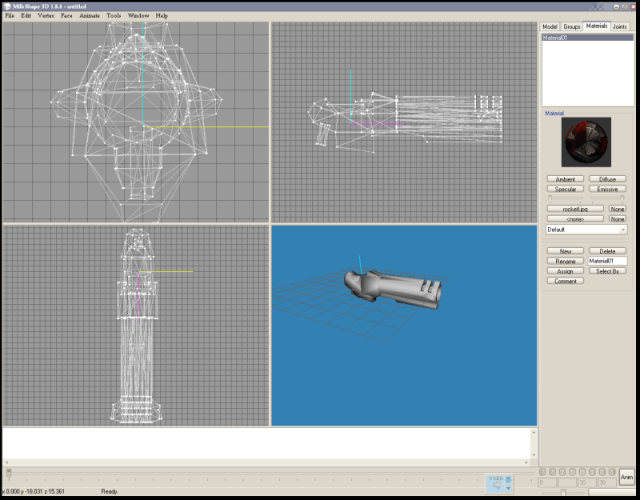Image resolution: width=640 pixels, height=500 pixels.
Task: Open the File menu
Action: (10, 16)
